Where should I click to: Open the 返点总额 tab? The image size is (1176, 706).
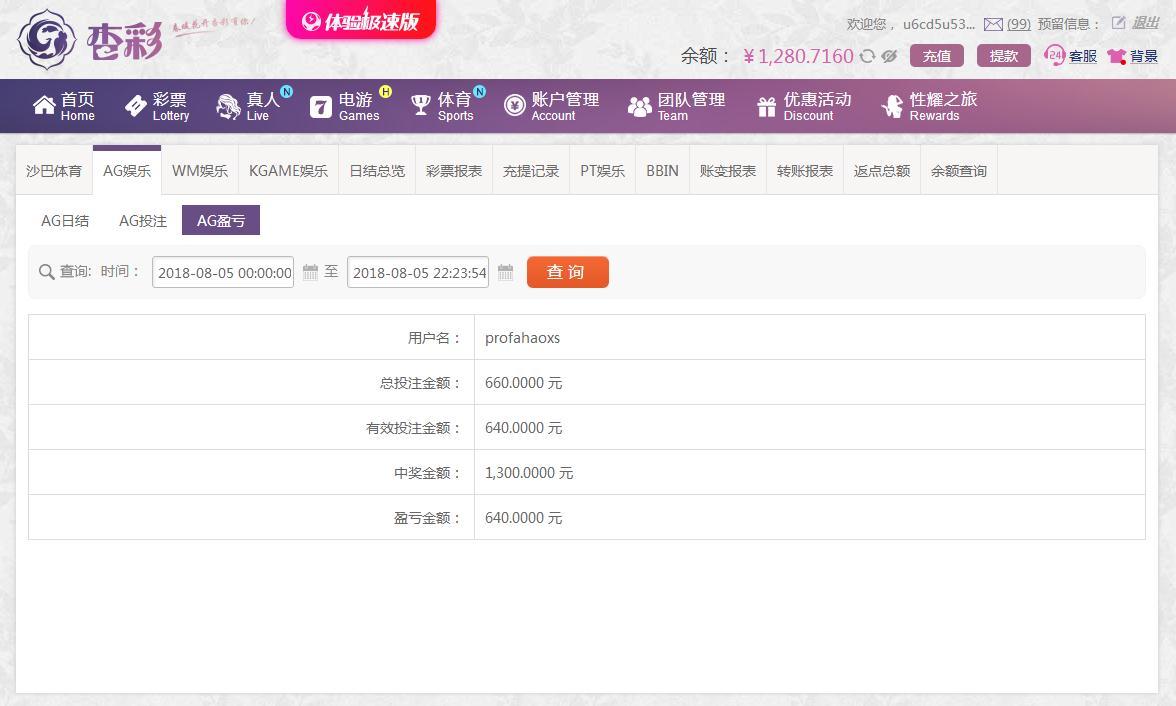click(882, 170)
